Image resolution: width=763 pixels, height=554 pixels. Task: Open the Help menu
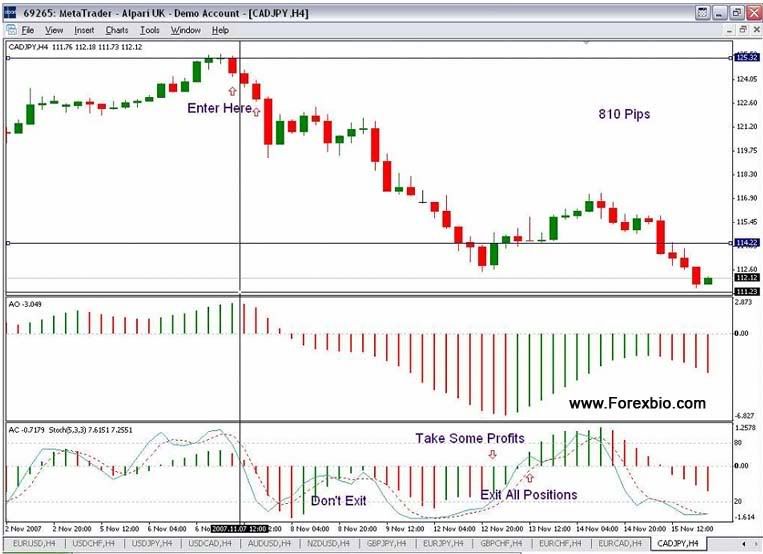[220, 30]
